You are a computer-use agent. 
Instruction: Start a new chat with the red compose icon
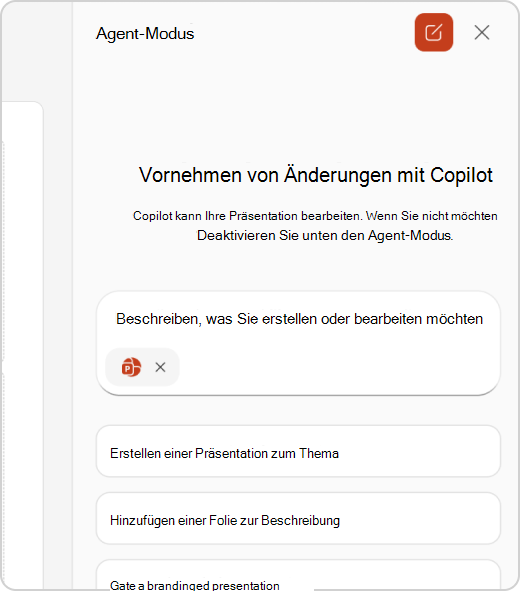coord(434,32)
